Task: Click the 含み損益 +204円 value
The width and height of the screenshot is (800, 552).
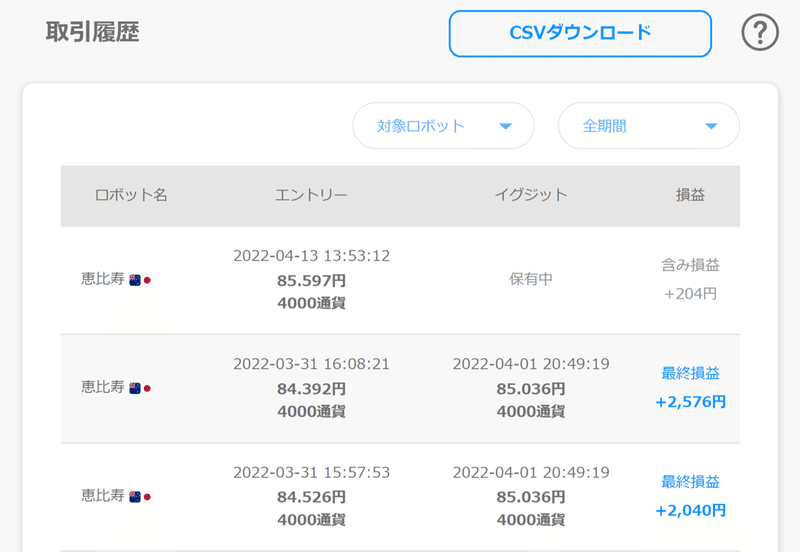Action: [690, 279]
